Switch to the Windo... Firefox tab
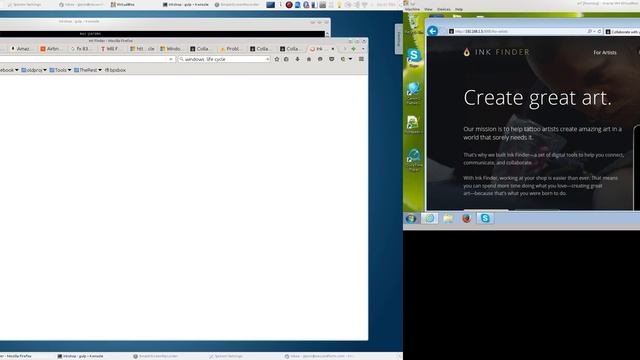 click(x=171, y=49)
